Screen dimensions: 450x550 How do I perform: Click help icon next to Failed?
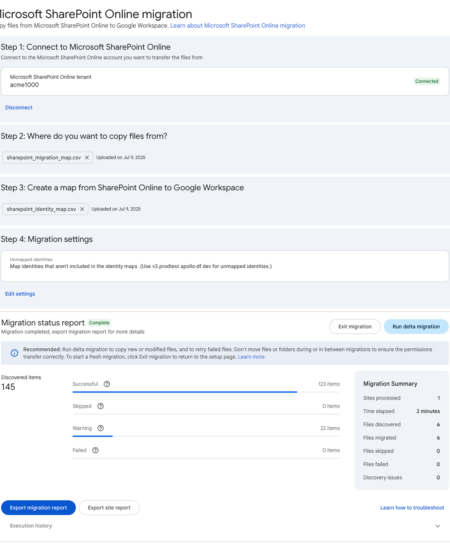click(95, 450)
